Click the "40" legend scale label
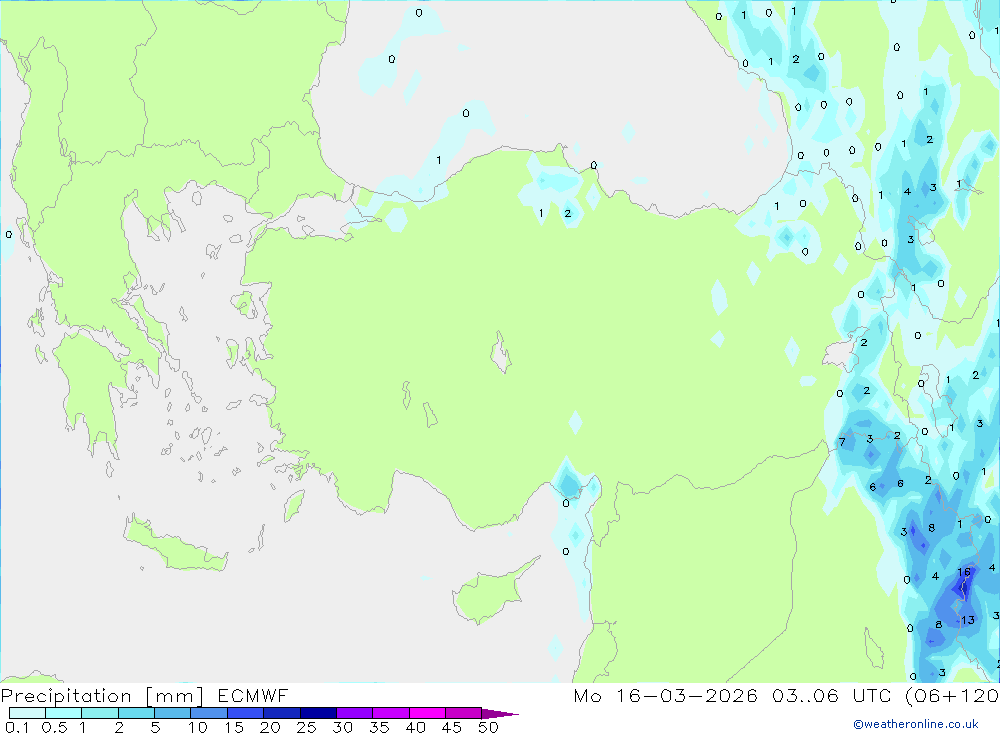This screenshot has height=733, width=1000. click(x=416, y=727)
